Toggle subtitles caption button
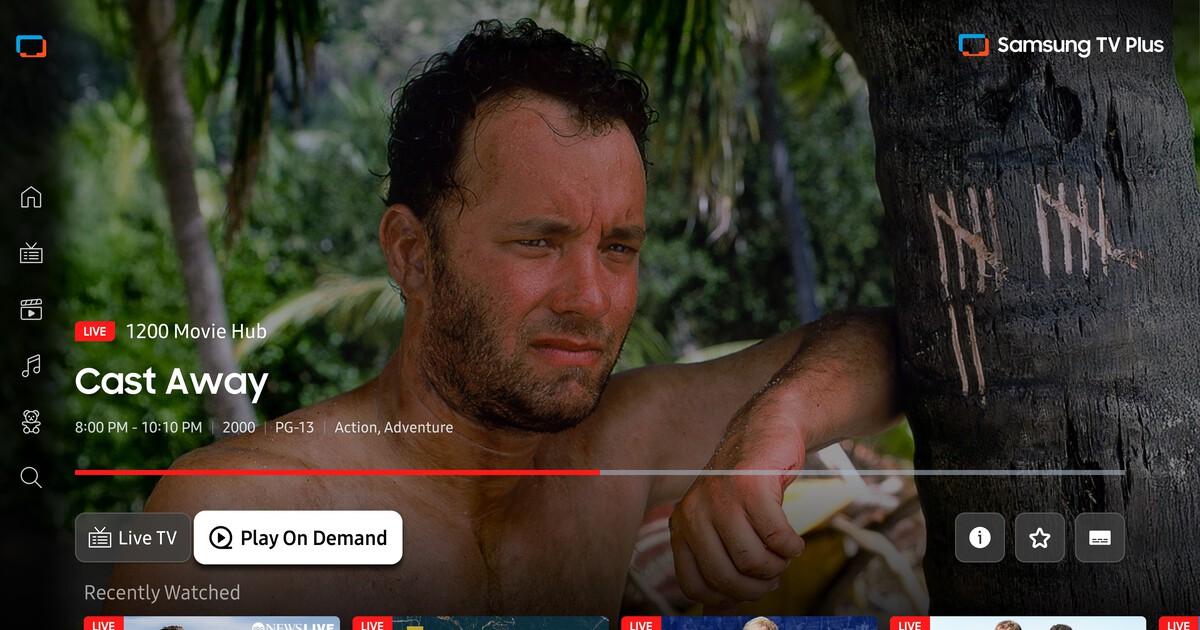Viewport: 1200px width, 630px height. pyautogui.click(x=1100, y=538)
